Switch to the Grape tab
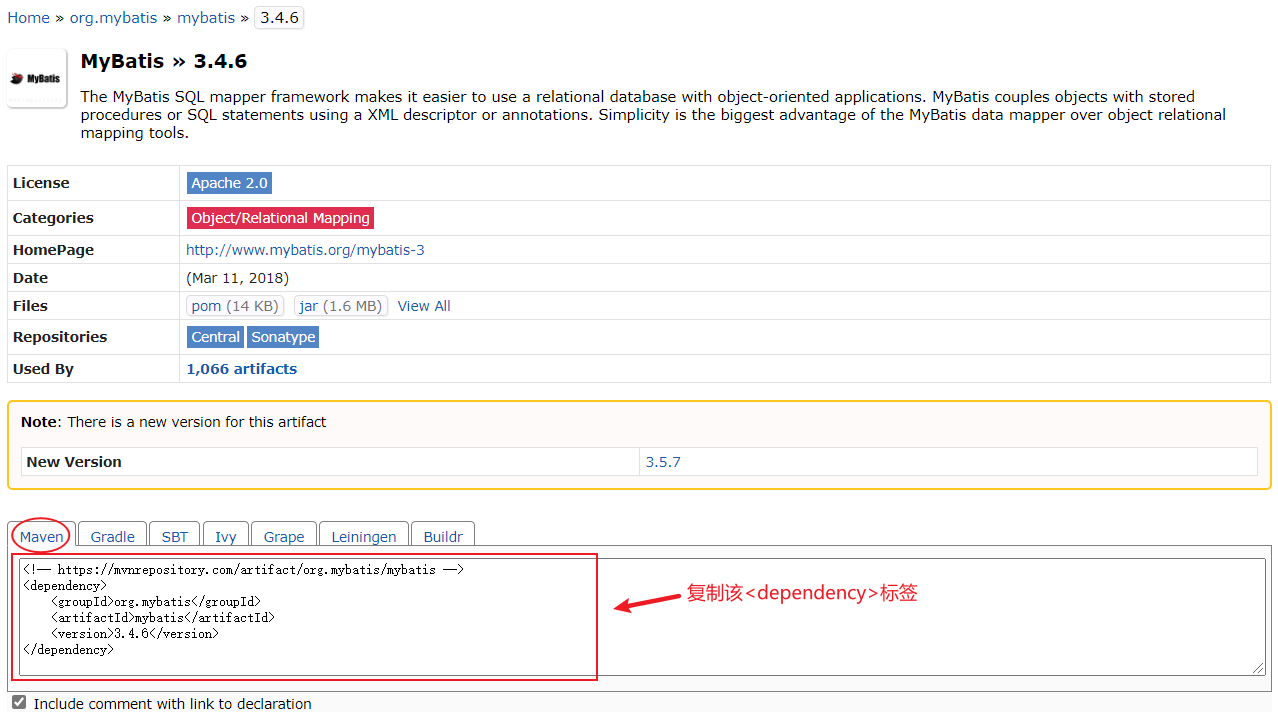 tap(284, 536)
